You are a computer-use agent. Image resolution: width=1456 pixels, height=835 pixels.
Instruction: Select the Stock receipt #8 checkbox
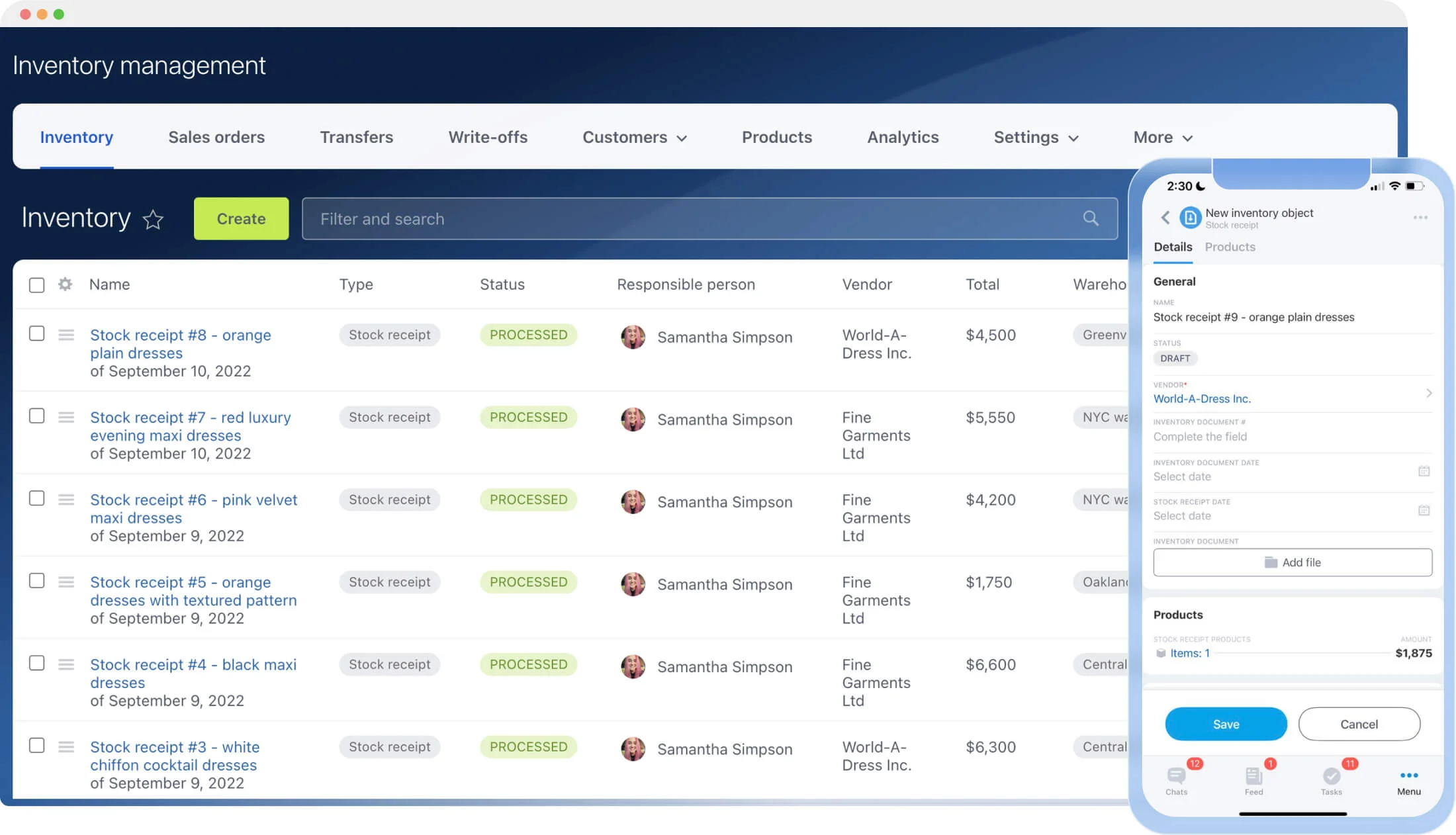tap(37, 333)
